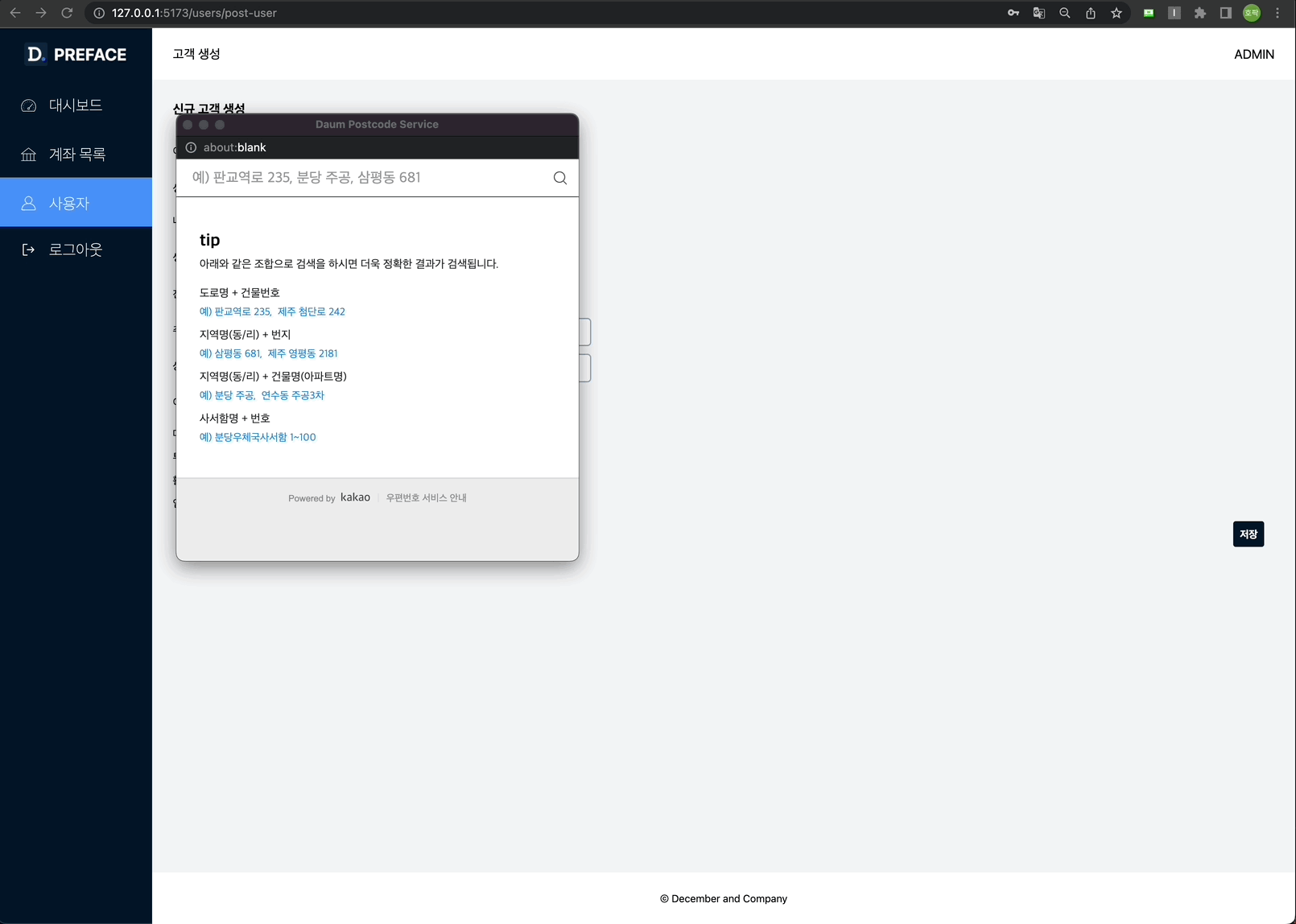The width and height of the screenshot is (1296, 924).
Task: Click the 저장 save button
Action: (x=1249, y=534)
